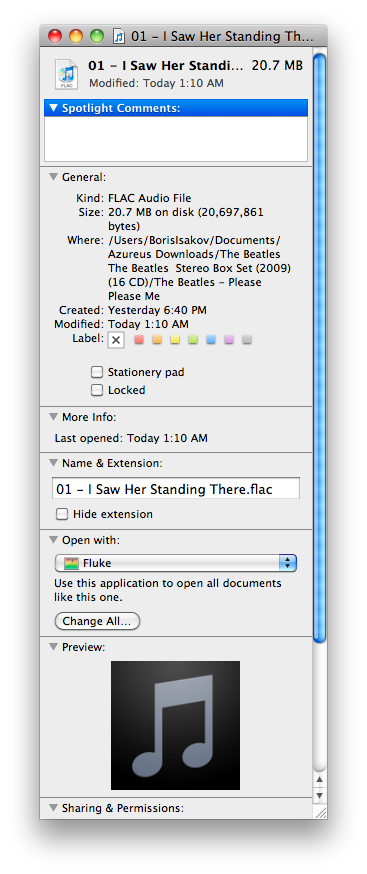Collapse the More Info section

(54, 417)
